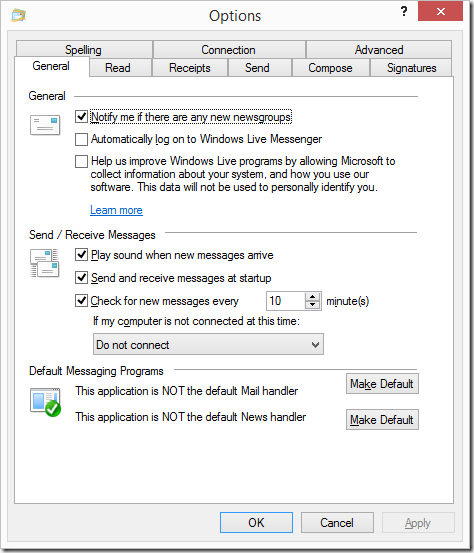This screenshot has height=553, width=474.
Task: Uncheck Notify me of new newsgroups
Action: coord(81,116)
